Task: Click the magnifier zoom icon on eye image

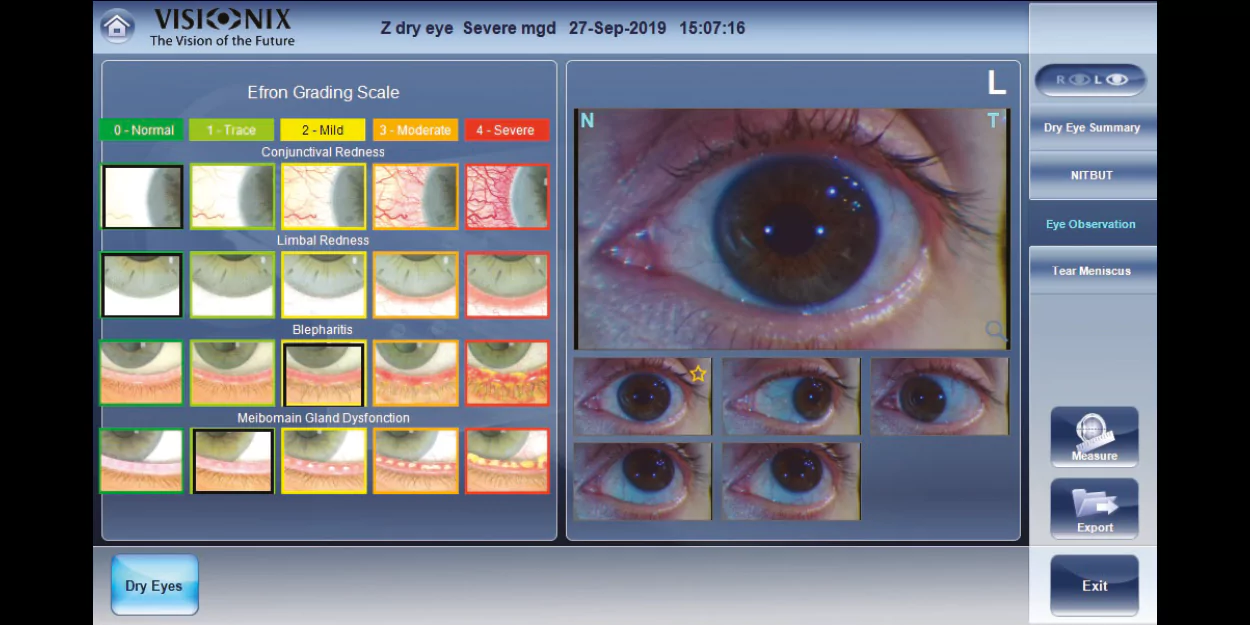Action: click(995, 330)
